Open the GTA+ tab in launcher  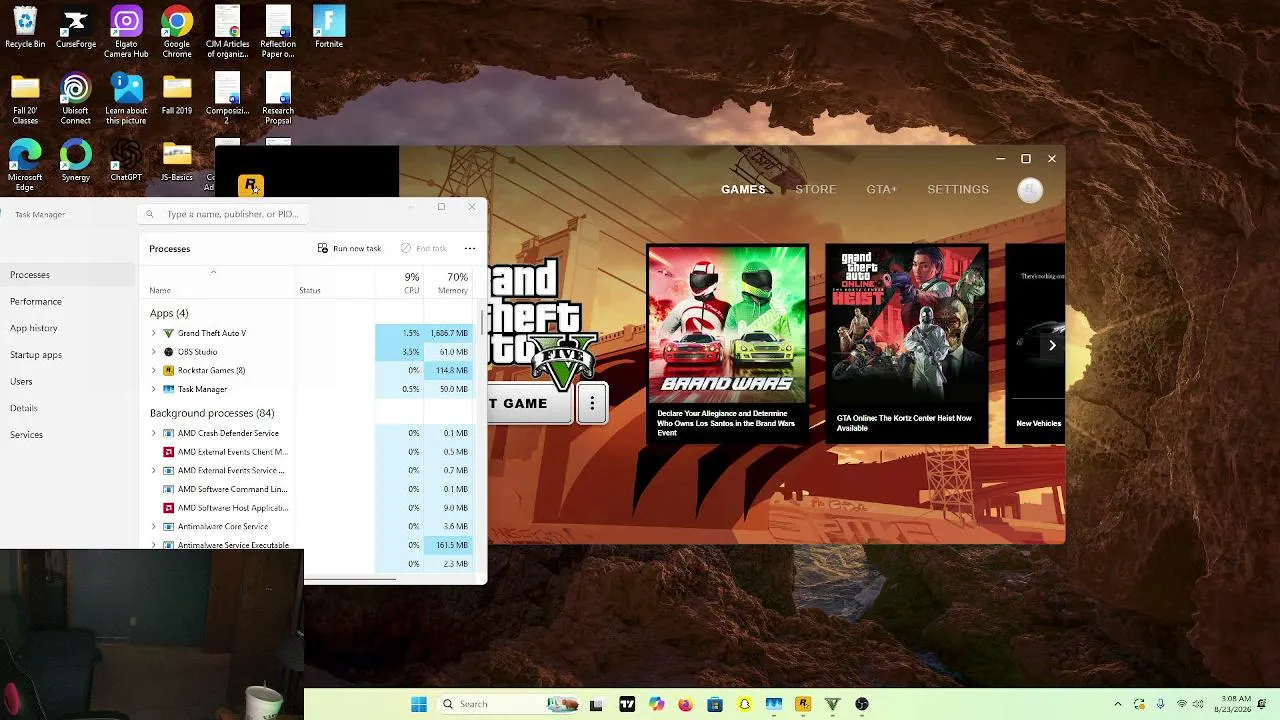click(x=882, y=190)
